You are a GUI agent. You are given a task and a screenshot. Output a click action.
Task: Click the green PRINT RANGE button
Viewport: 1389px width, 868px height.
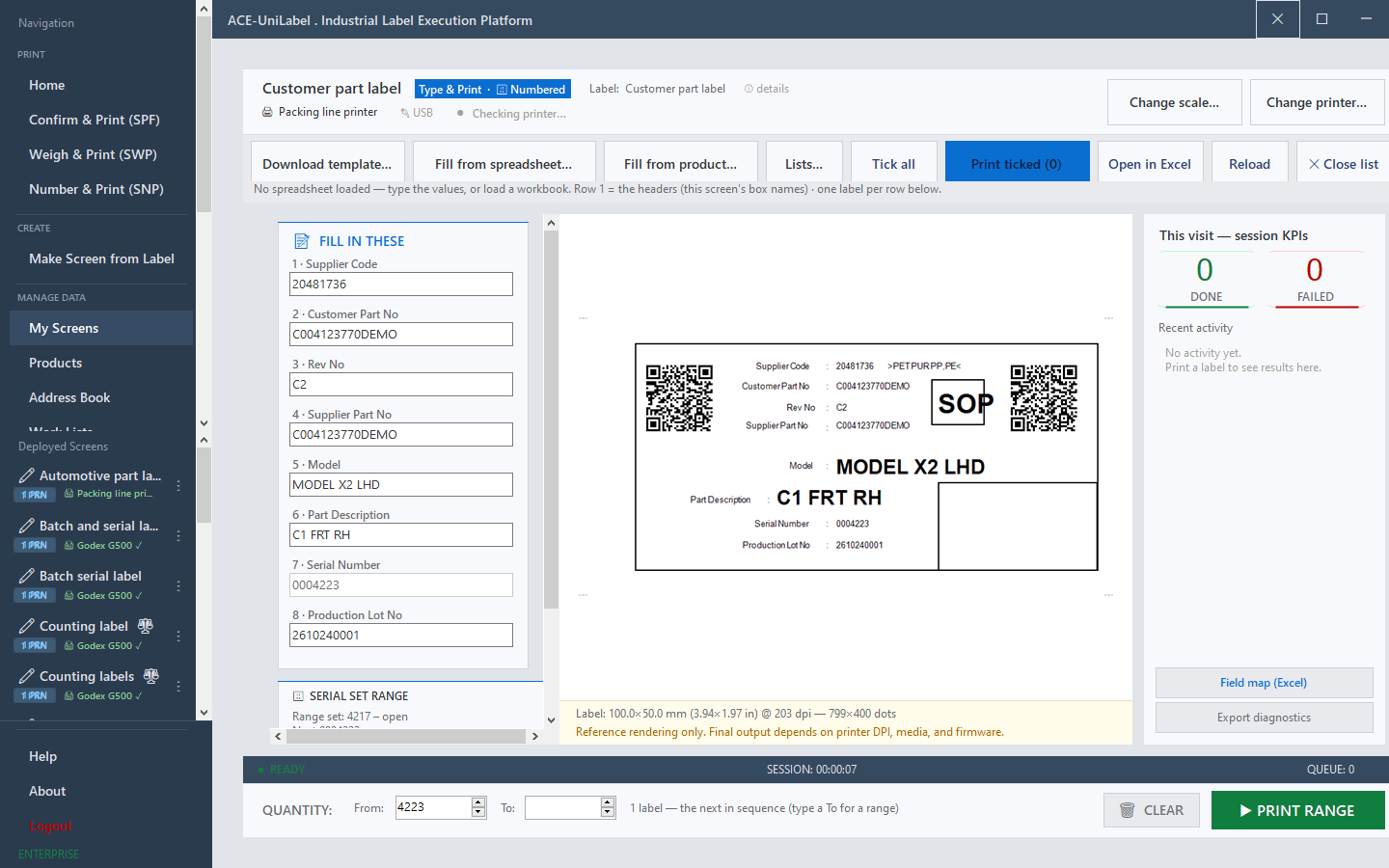1298,810
